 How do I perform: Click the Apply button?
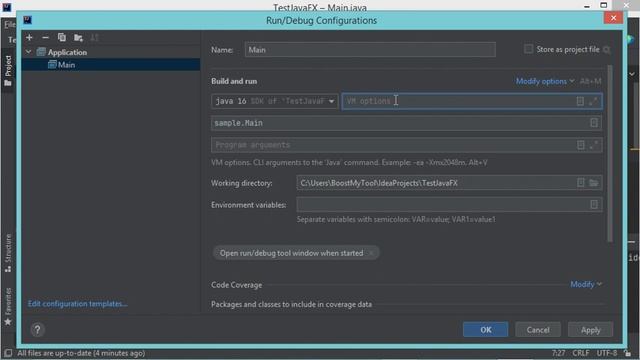pos(590,329)
